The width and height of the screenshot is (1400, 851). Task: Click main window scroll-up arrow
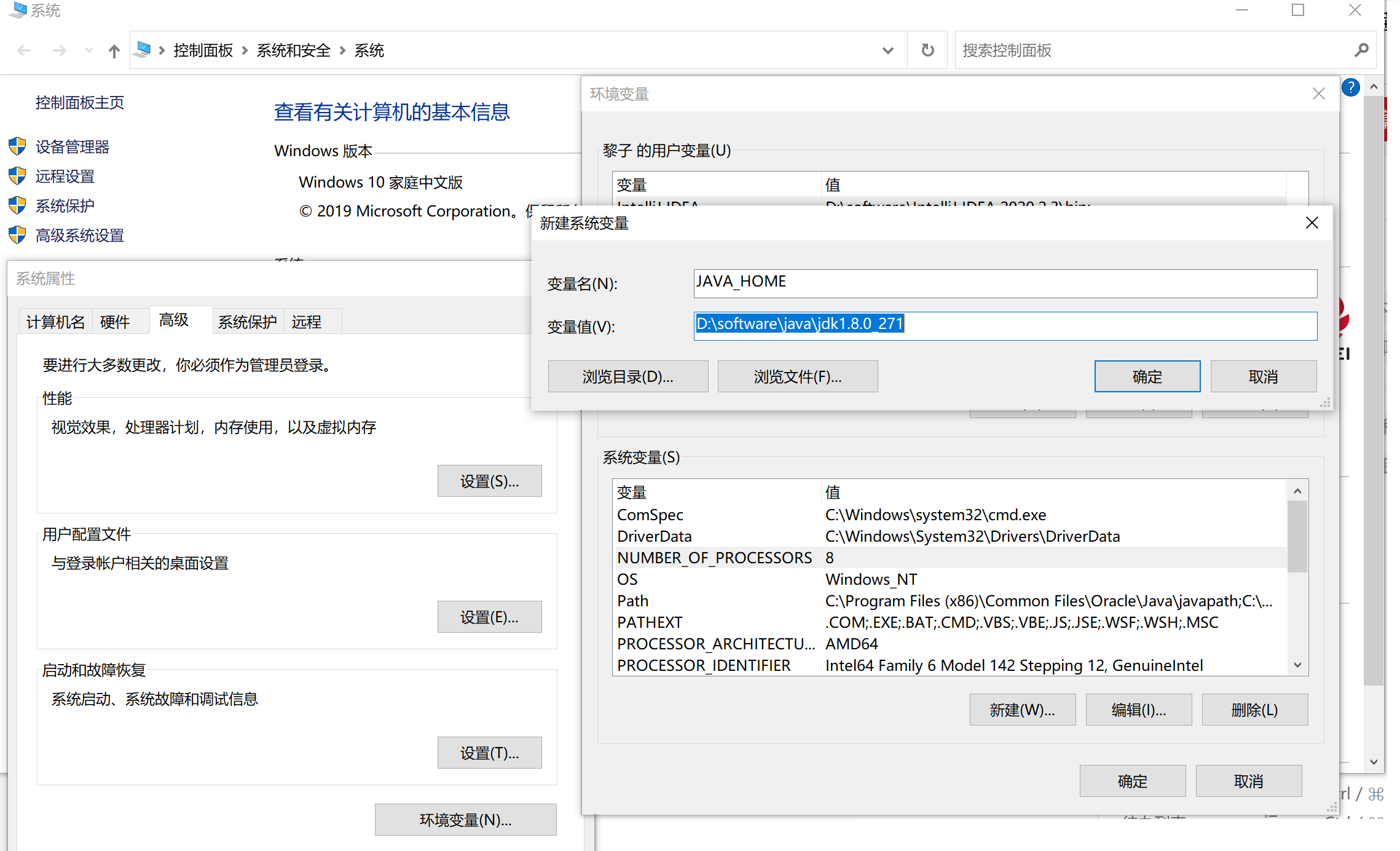(1374, 87)
